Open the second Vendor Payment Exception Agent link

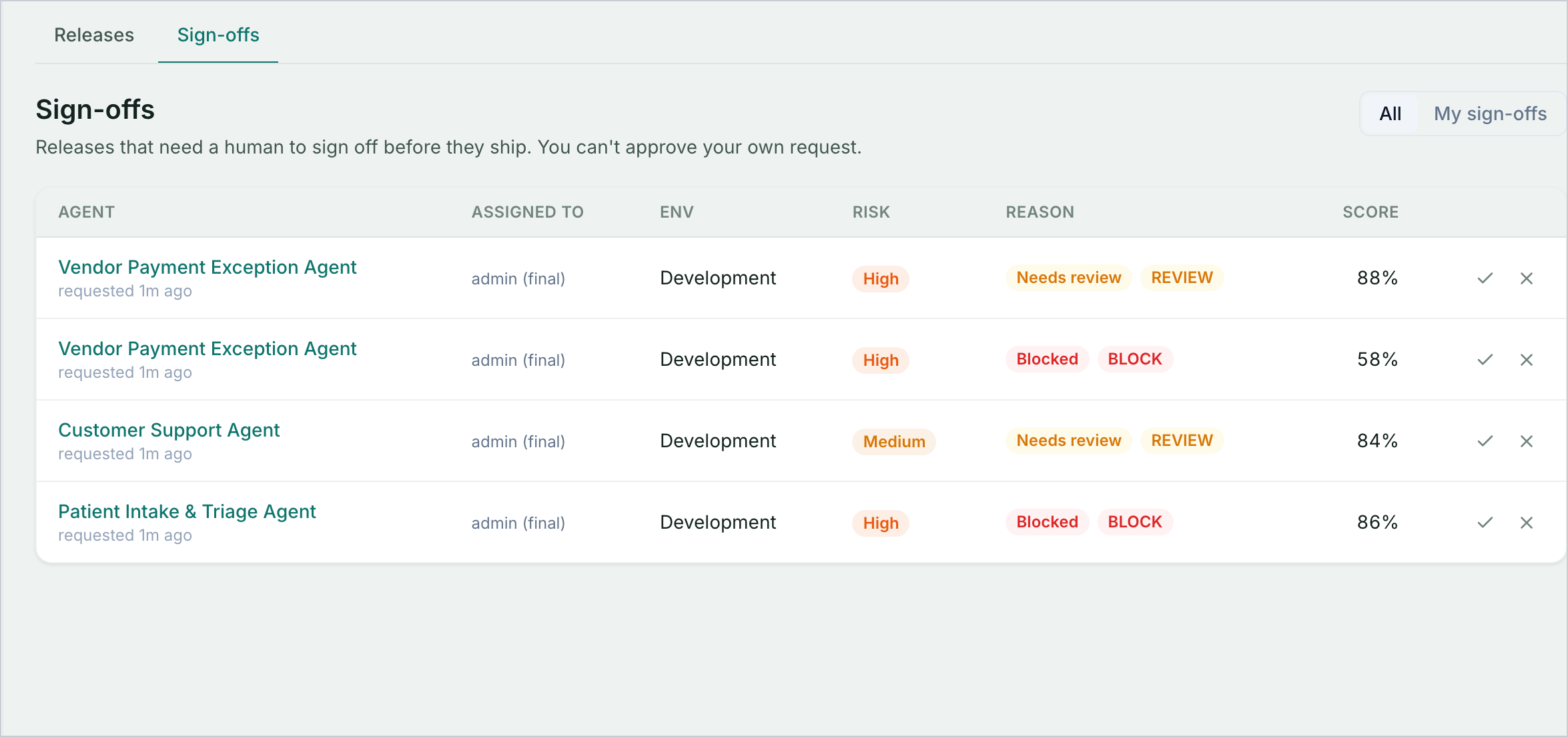tap(208, 348)
